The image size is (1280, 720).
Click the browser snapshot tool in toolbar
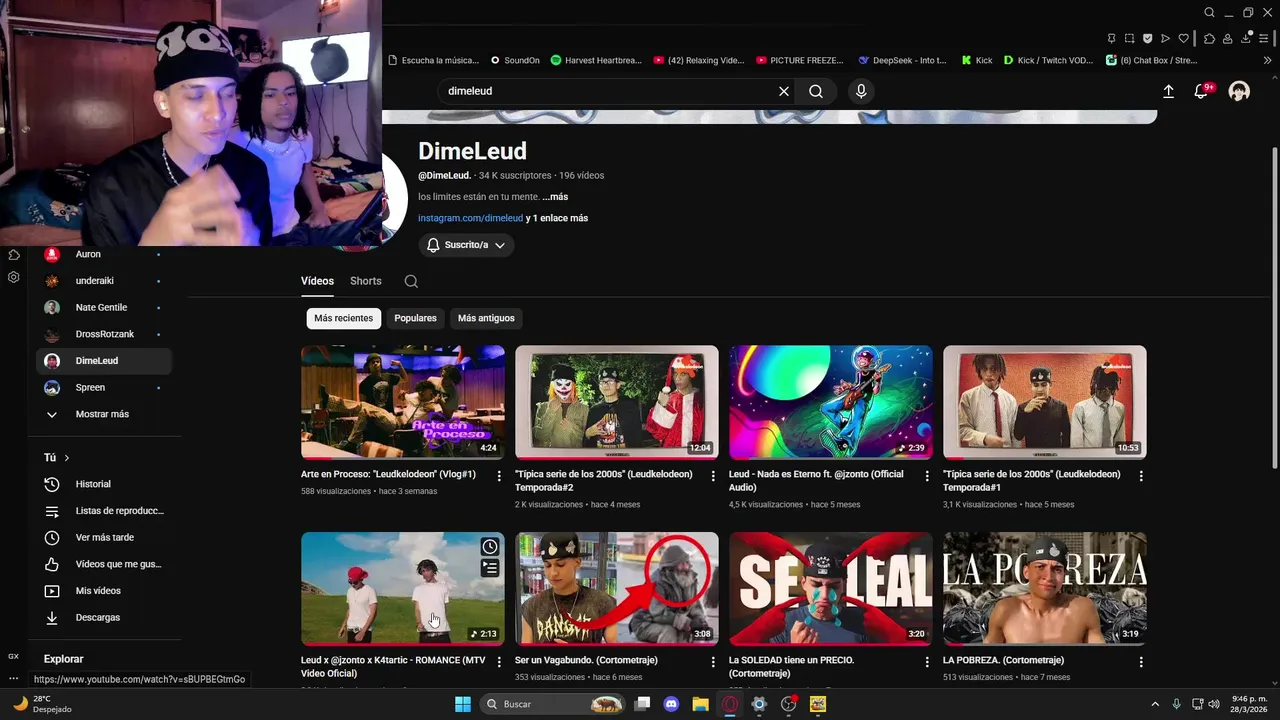pos(1129,39)
